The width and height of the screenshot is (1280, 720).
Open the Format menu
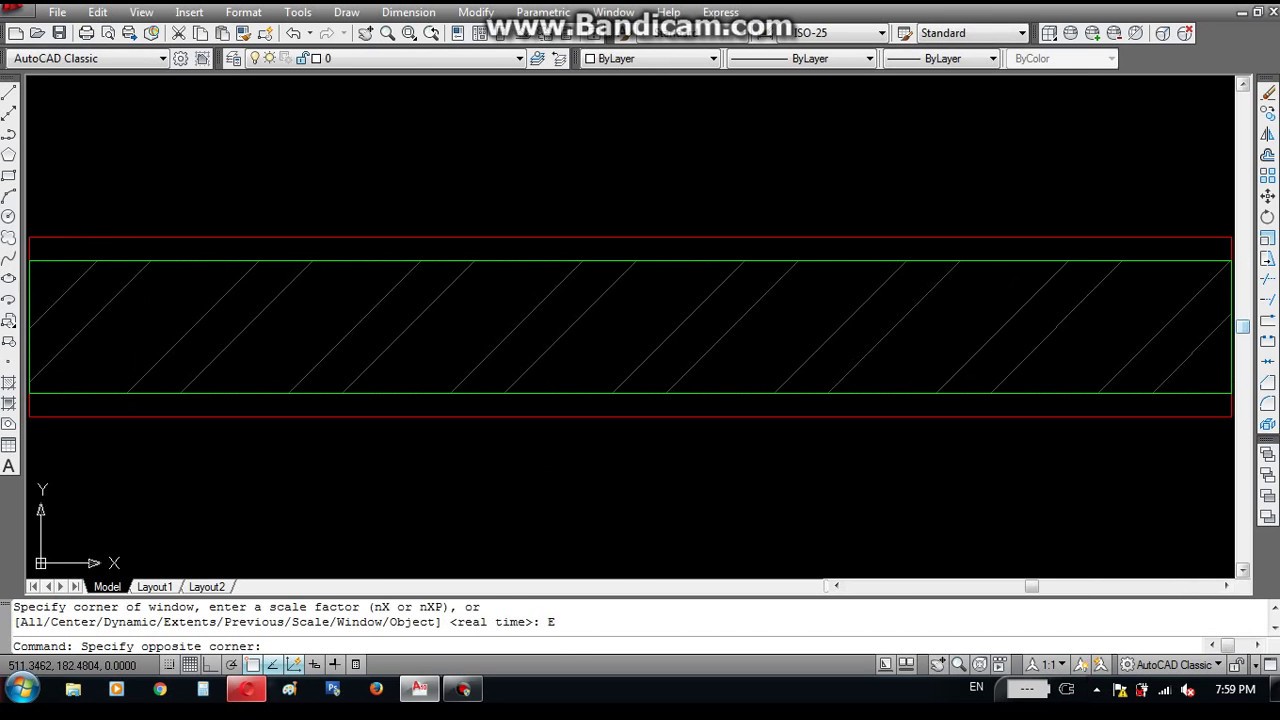click(243, 12)
